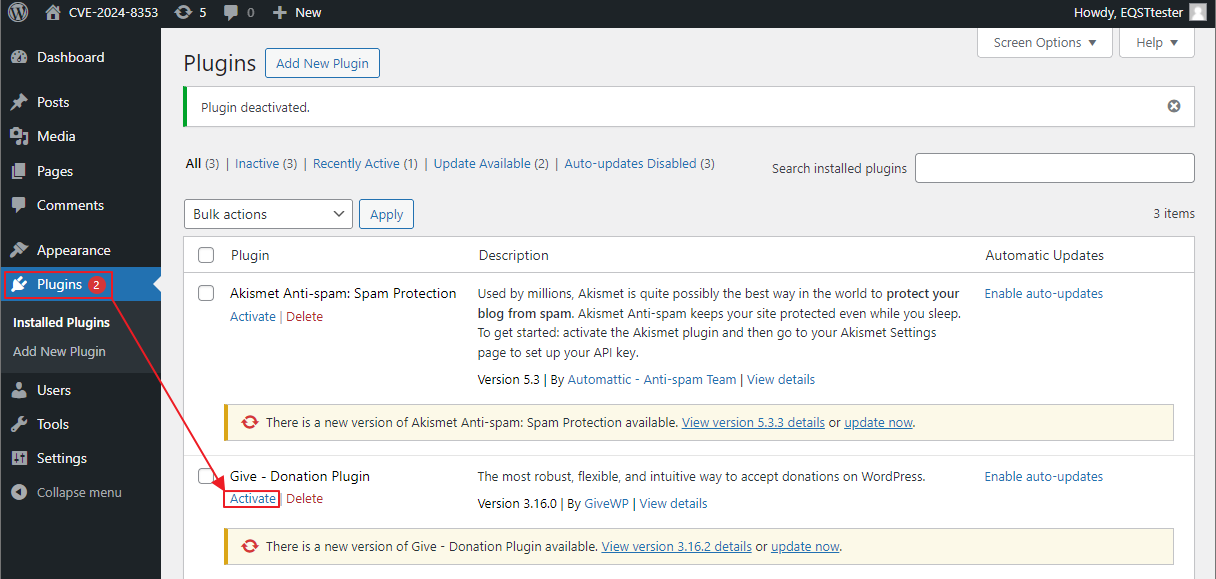Click update now for Akismet
Image resolution: width=1216 pixels, height=579 pixels.
878,422
